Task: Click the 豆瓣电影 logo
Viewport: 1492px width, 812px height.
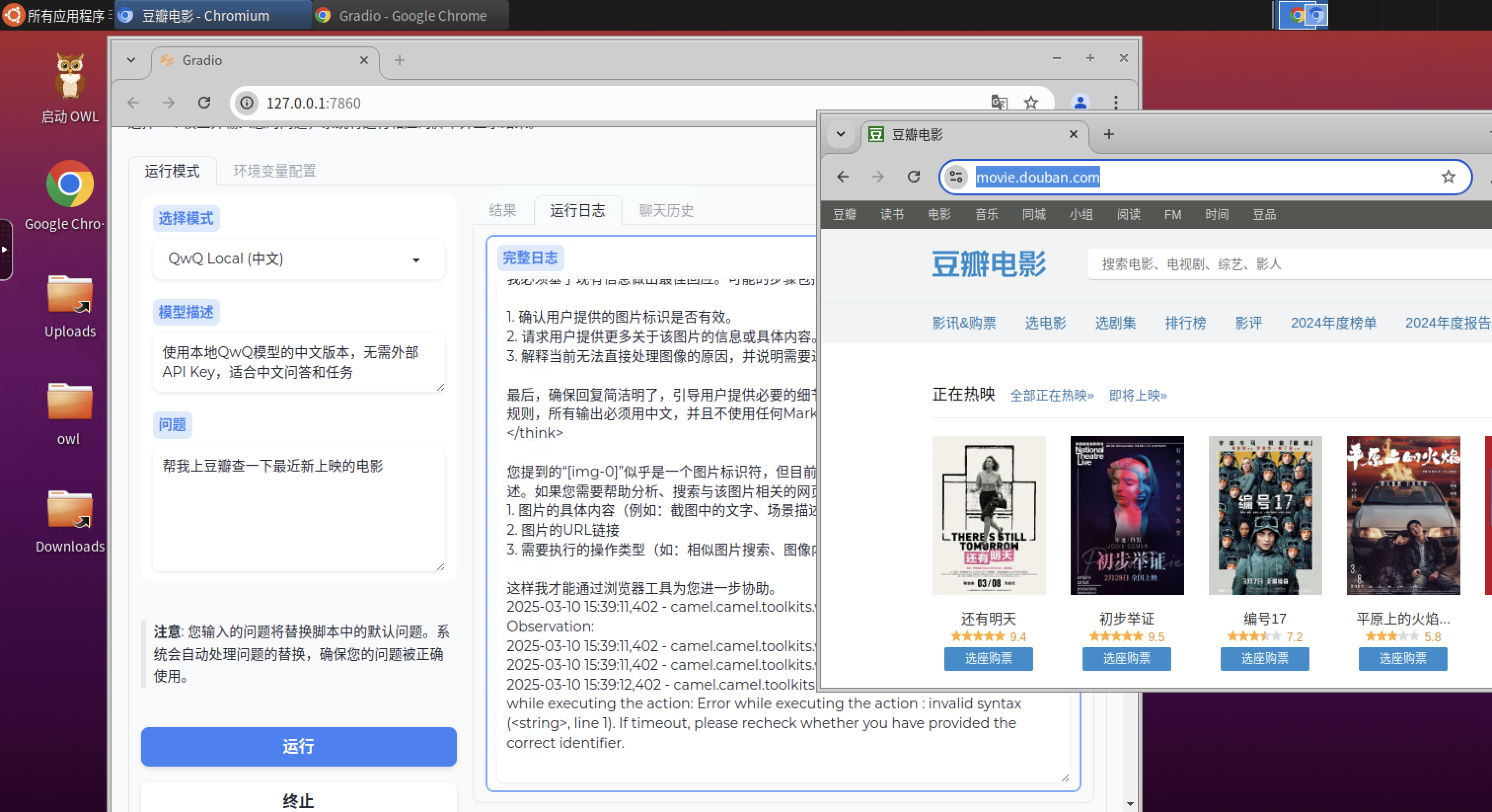Action: 989,264
